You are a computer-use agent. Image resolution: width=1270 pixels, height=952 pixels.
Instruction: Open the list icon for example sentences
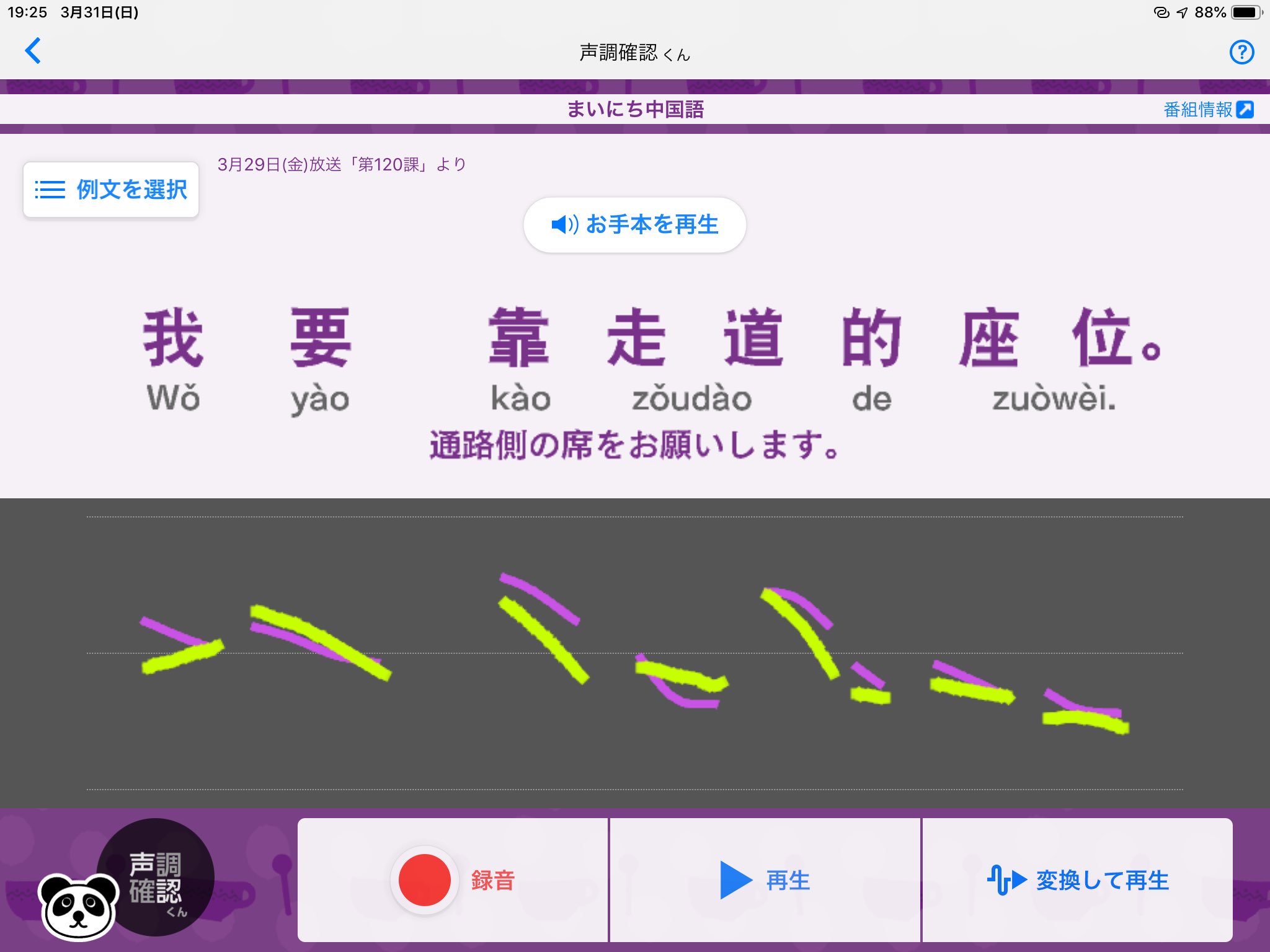[50, 190]
